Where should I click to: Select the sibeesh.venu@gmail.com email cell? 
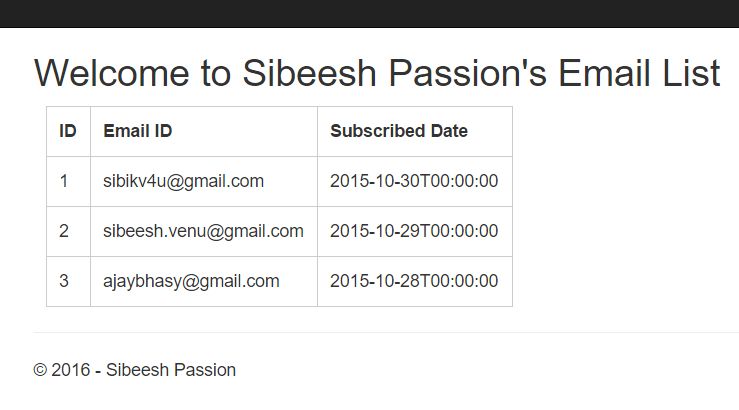coord(203,231)
